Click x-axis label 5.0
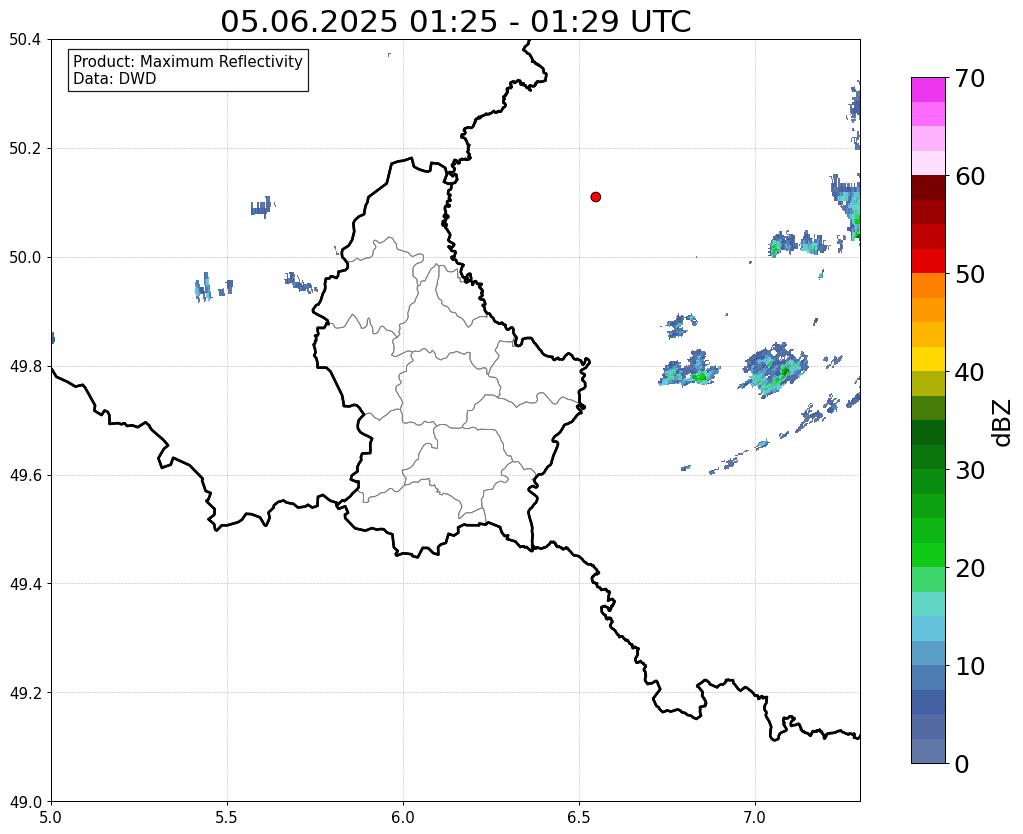 point(51,818)
